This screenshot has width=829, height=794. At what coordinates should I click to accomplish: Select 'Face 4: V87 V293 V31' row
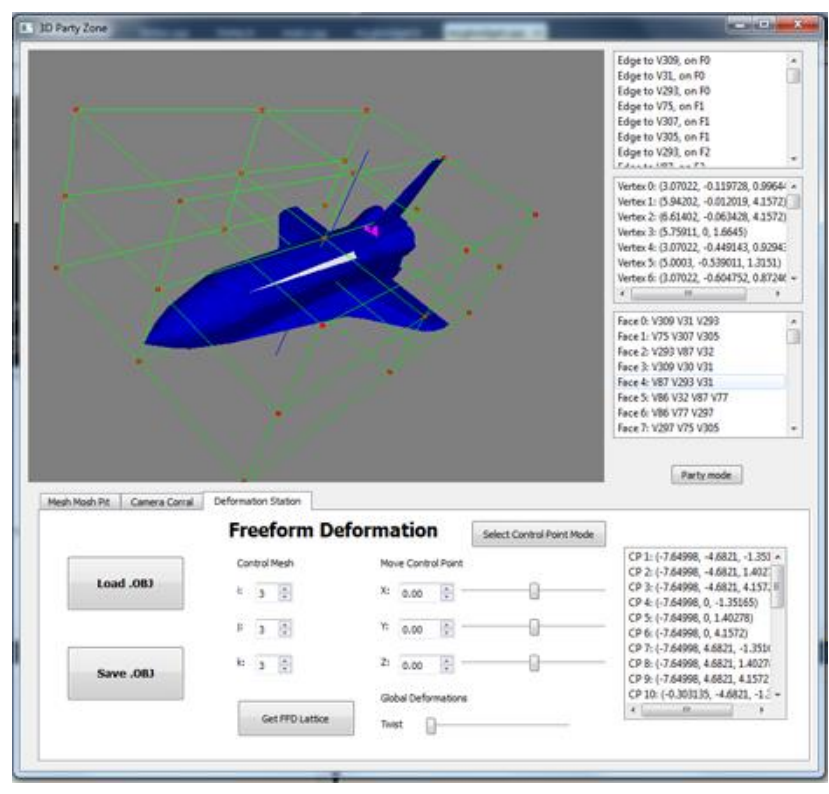click(x=701, y=382)
